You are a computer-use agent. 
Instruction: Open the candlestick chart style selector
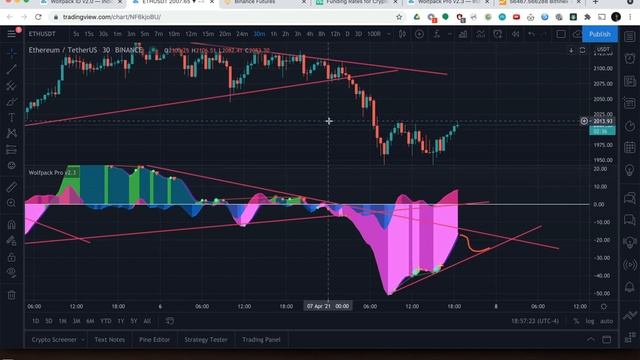[402, 34]
